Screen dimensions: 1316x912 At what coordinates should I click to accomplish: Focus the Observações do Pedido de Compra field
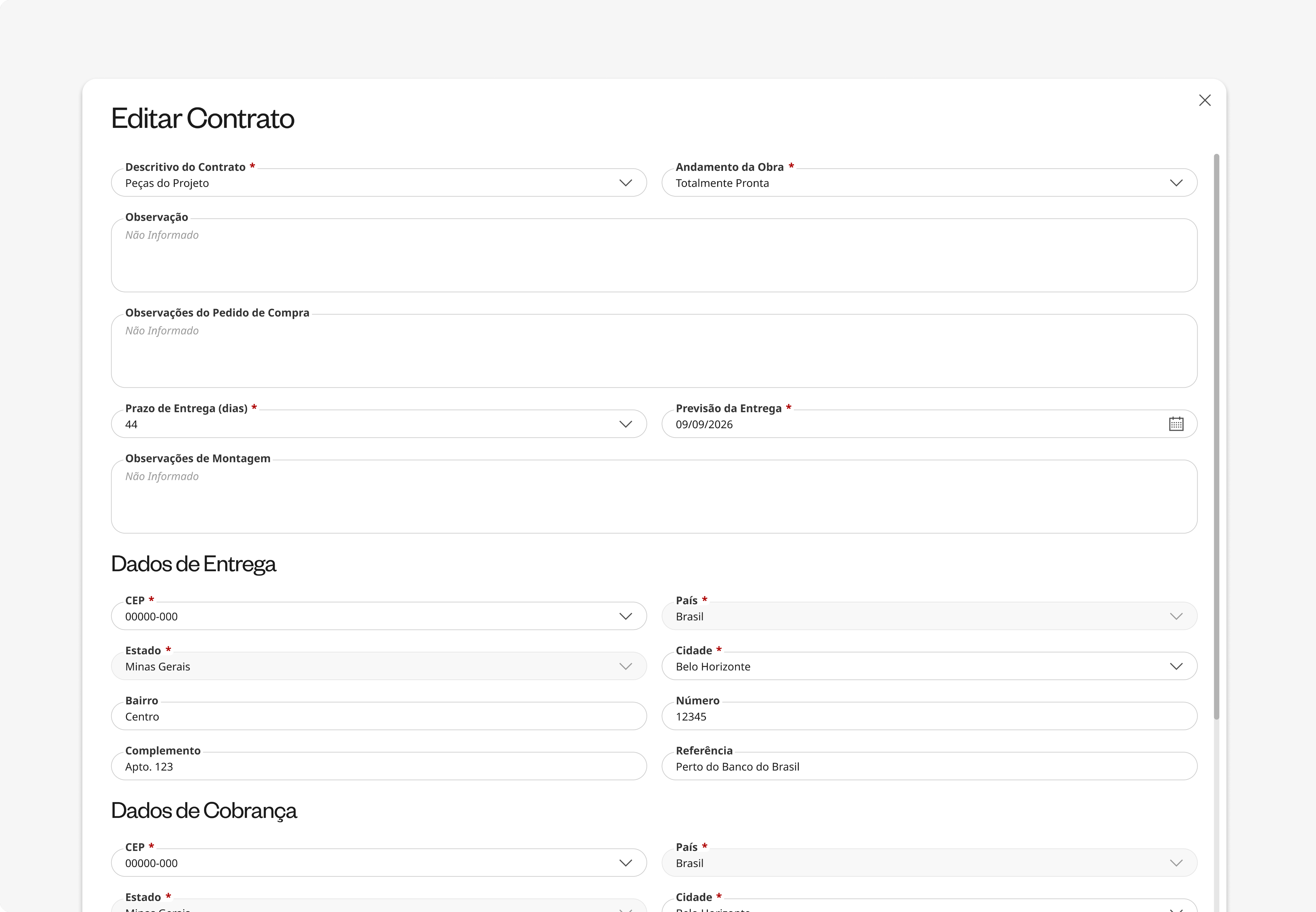click(x=654, y=351)
